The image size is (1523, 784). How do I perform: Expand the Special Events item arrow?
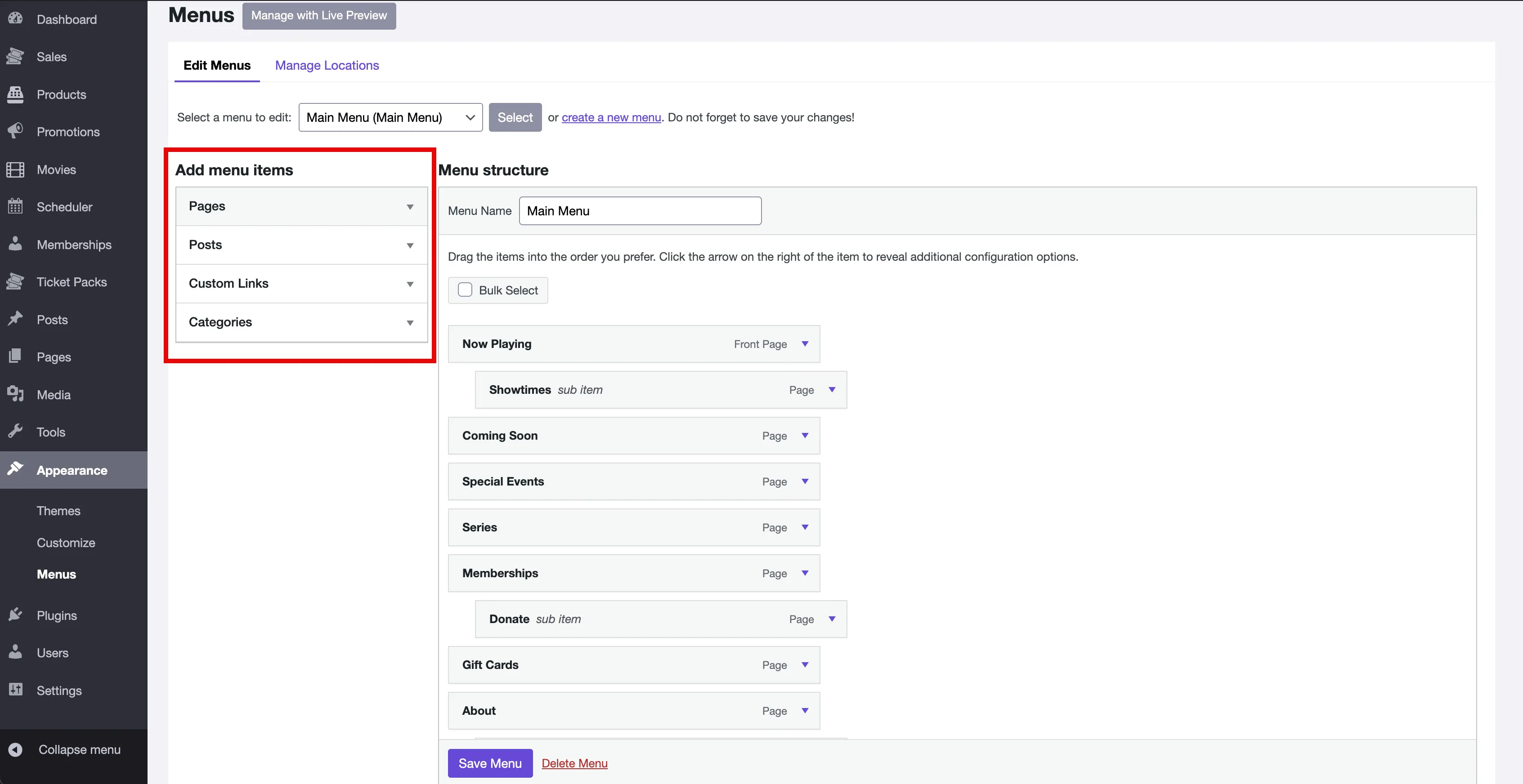(805, 481)
